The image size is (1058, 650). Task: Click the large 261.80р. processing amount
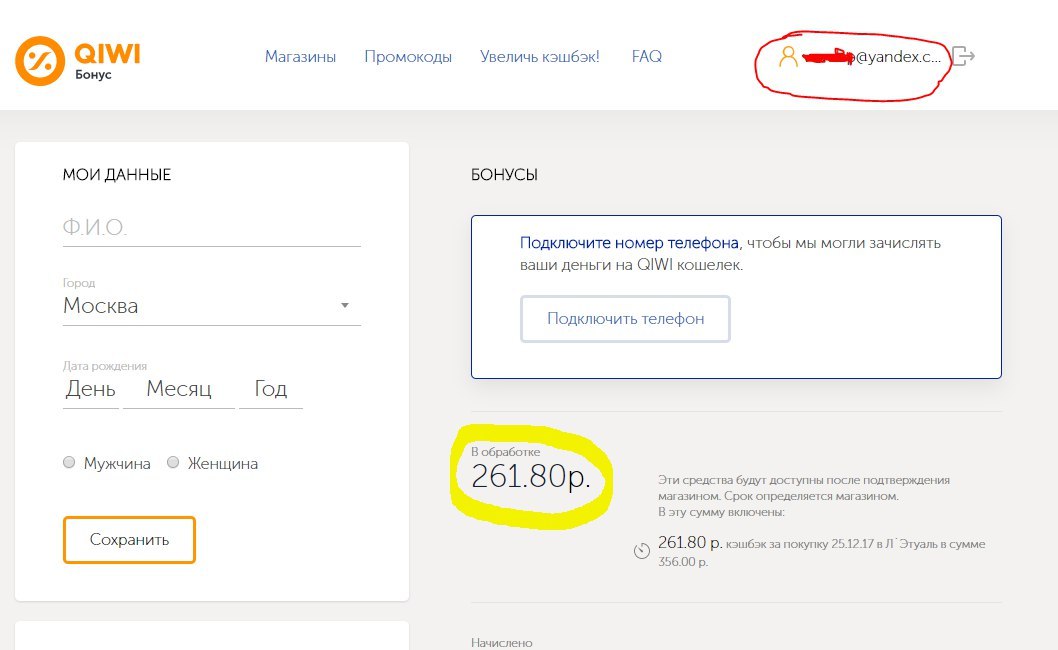point(531,477)
